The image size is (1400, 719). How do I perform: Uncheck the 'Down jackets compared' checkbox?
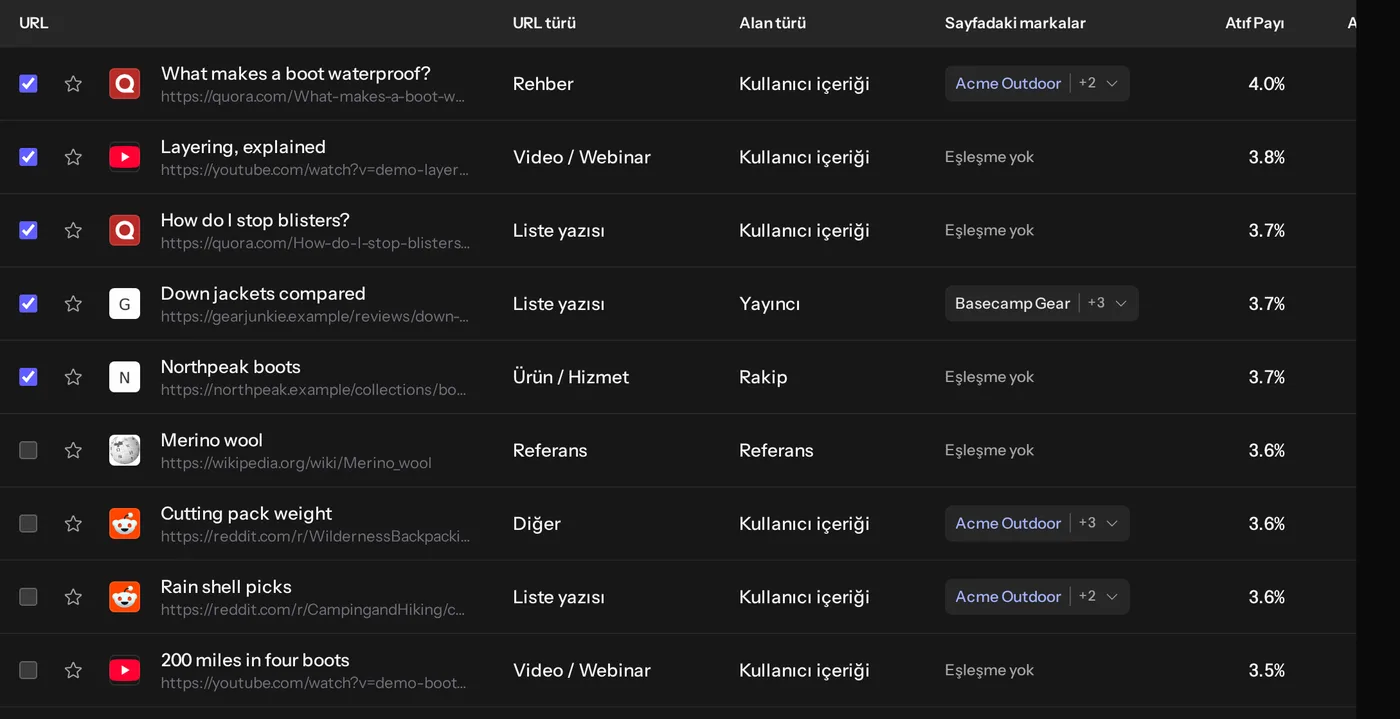click(x=28, y=304)
